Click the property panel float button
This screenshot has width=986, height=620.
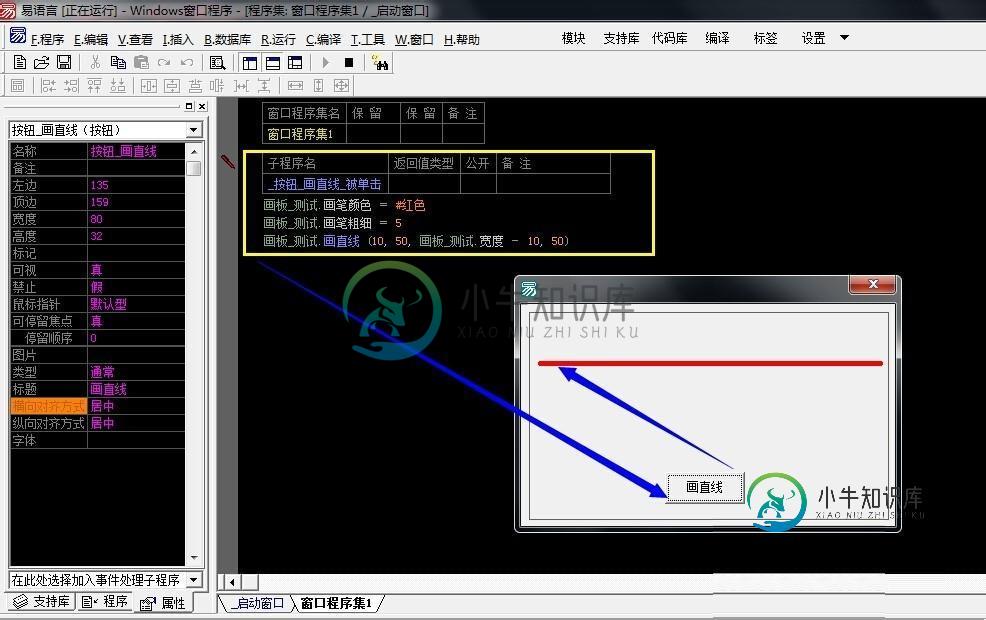(189, 106)
